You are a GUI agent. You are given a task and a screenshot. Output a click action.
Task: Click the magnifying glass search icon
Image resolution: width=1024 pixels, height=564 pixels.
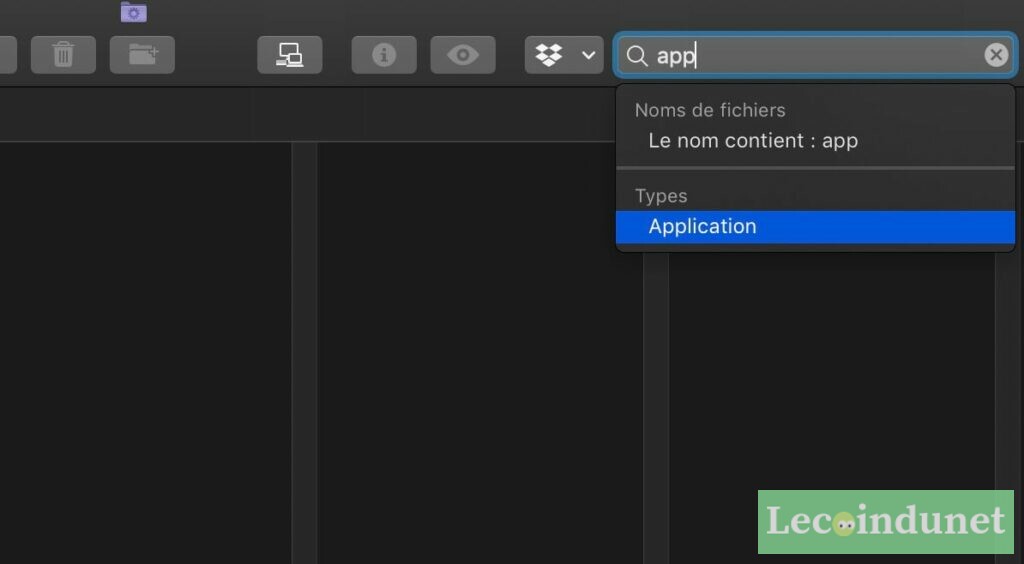637,55
